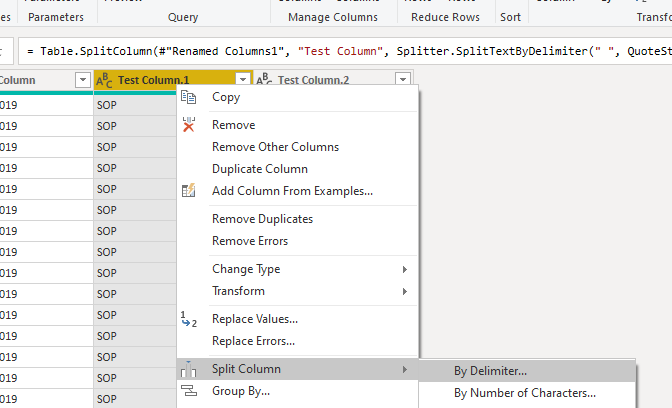
Task: Click the Add Column From Examples icon
Action: click(189, 190)
